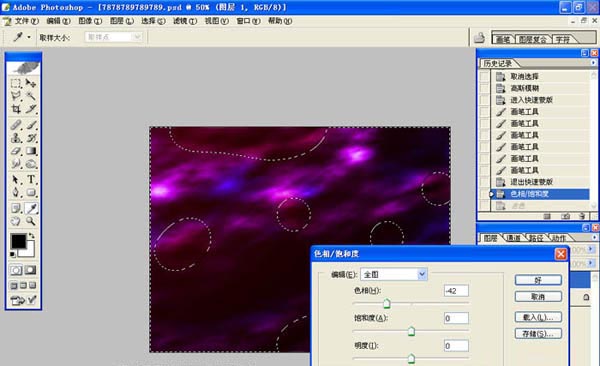Set history brush source at 进入快速蒙版 row
This screenshot has width=600, height=366.
484,100
